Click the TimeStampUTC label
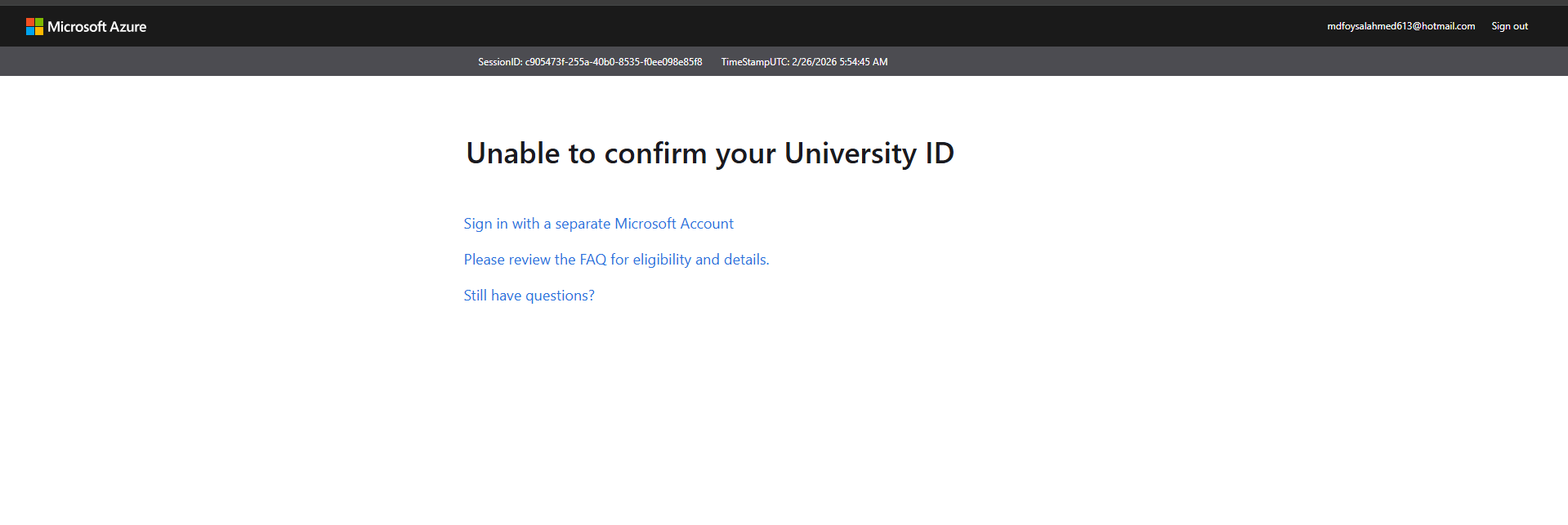 [x=755, y=62]
